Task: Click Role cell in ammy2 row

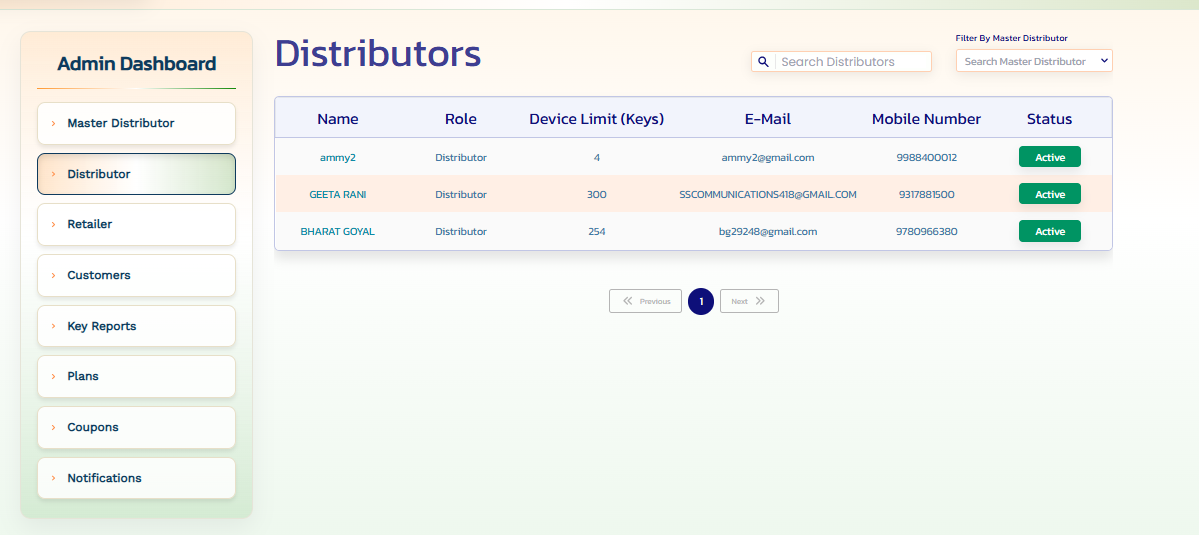Action: coord(460,157)
